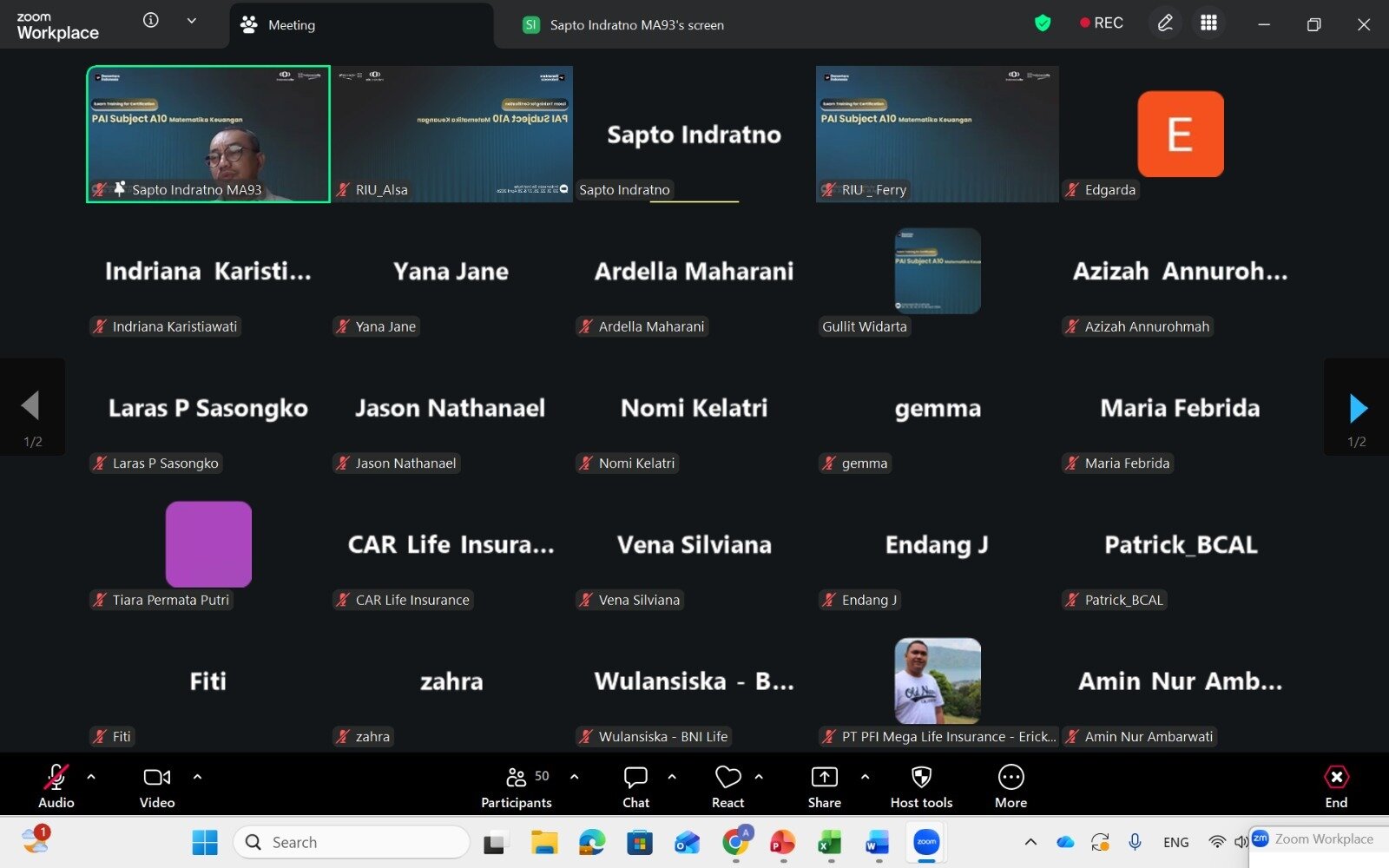This screenshot has height=868, width=1389.
Task: Open the annotation pencil icon
Action: tap(1165, 23)
